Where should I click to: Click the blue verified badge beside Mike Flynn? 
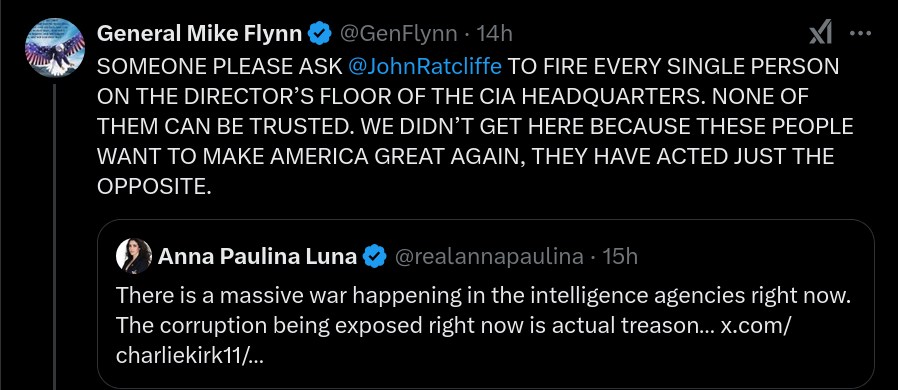(320, 34)
